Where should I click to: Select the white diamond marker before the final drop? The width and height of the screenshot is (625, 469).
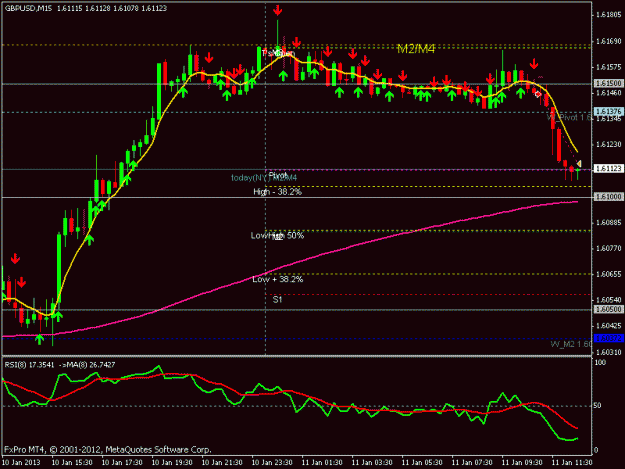point(538,94)
